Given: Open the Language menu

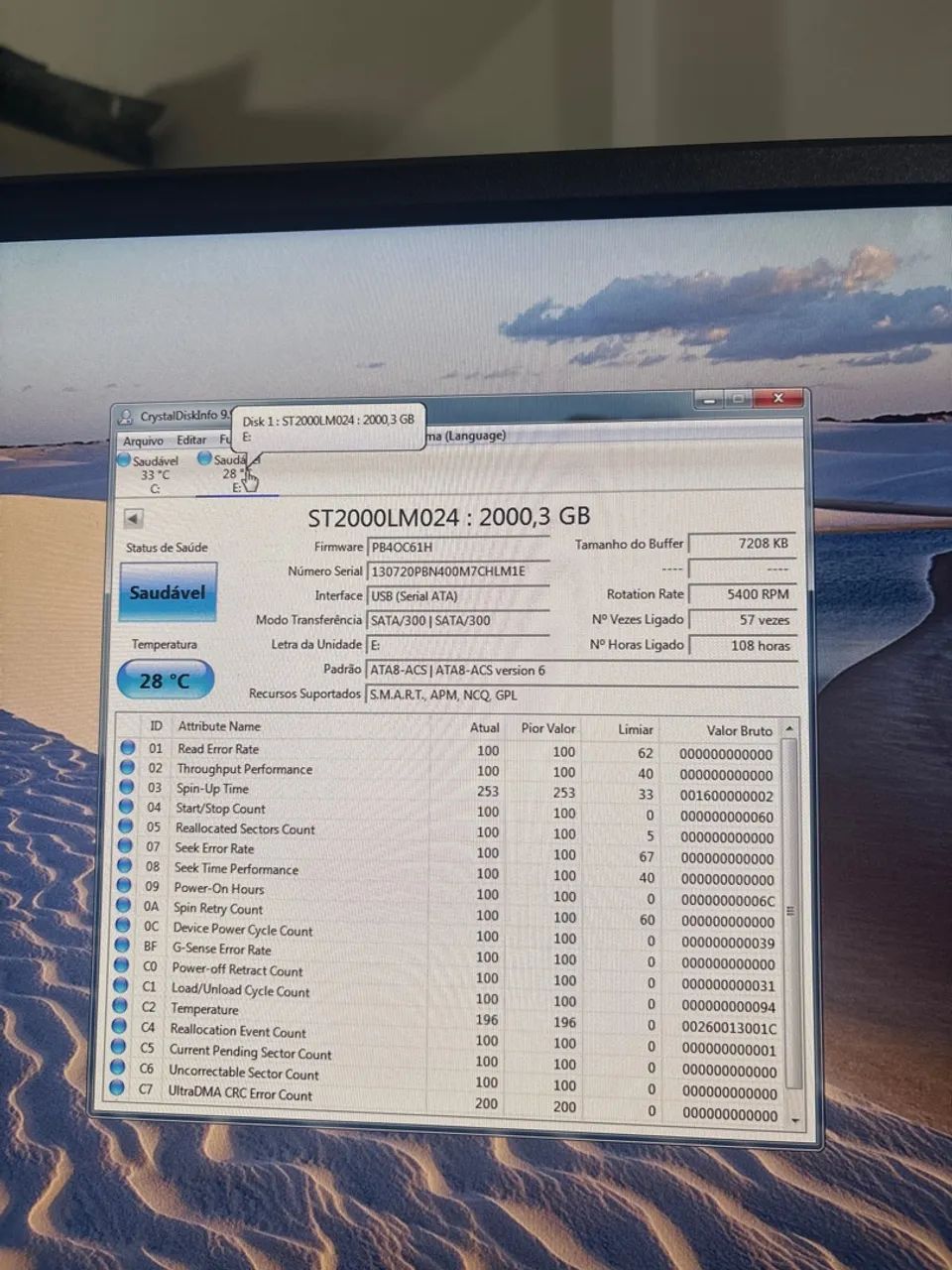Looking at the screenshot, I should (467, 436).
